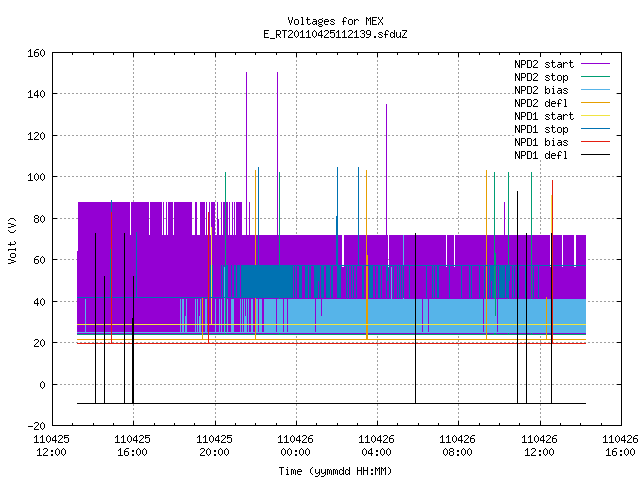Click the NPD2 start purple legend line
This screenshot has width=640, height=480.
pos(595,64)
